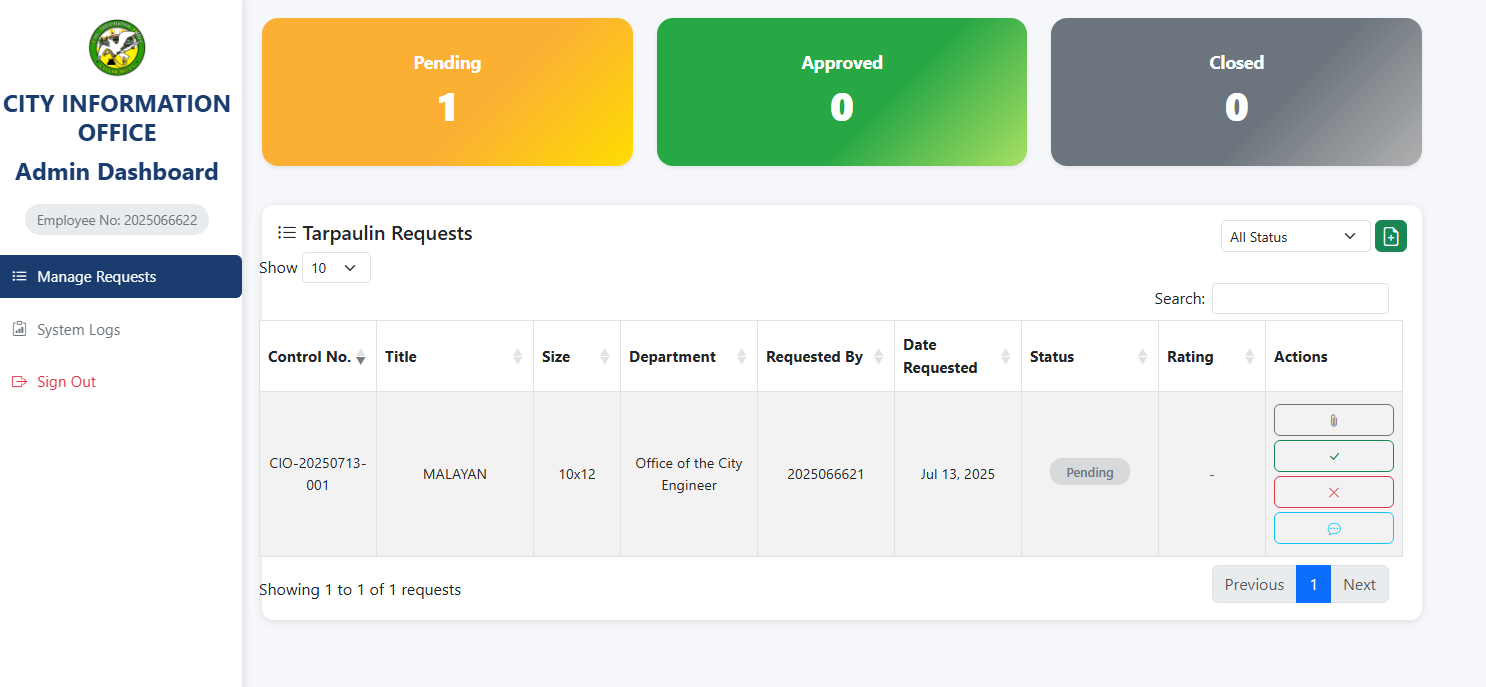Viewport: 1486px width, 687px height.
Task: Open the Show entries dropdown
Action: pos(336,267)
